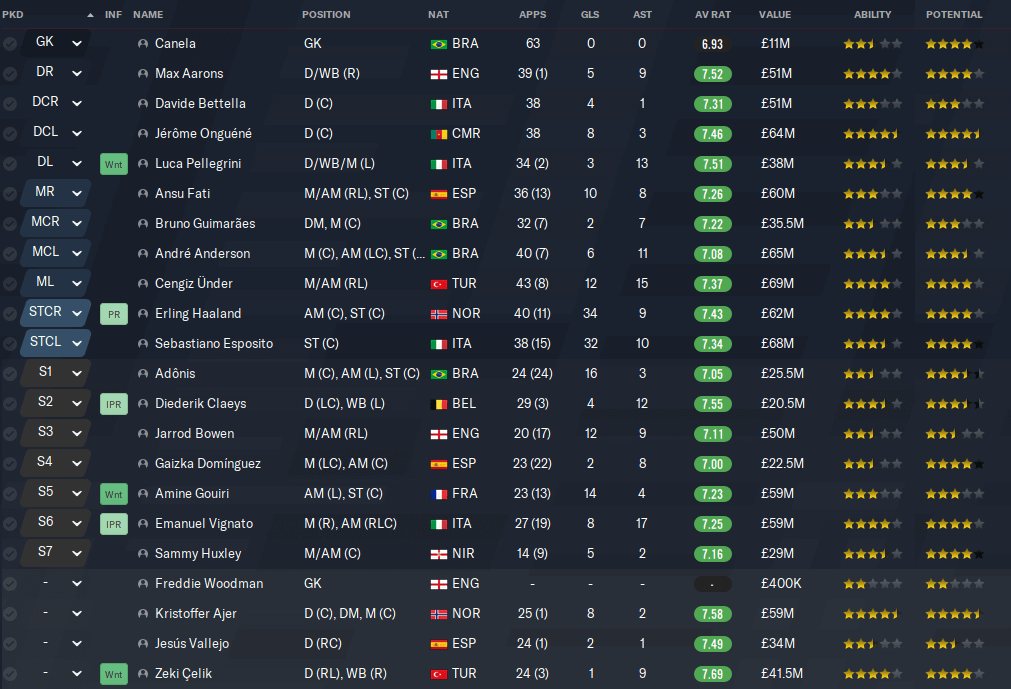Click the ability stars for Freddie Woodman
Screen dimensions: 1011x689
[872, 584]
